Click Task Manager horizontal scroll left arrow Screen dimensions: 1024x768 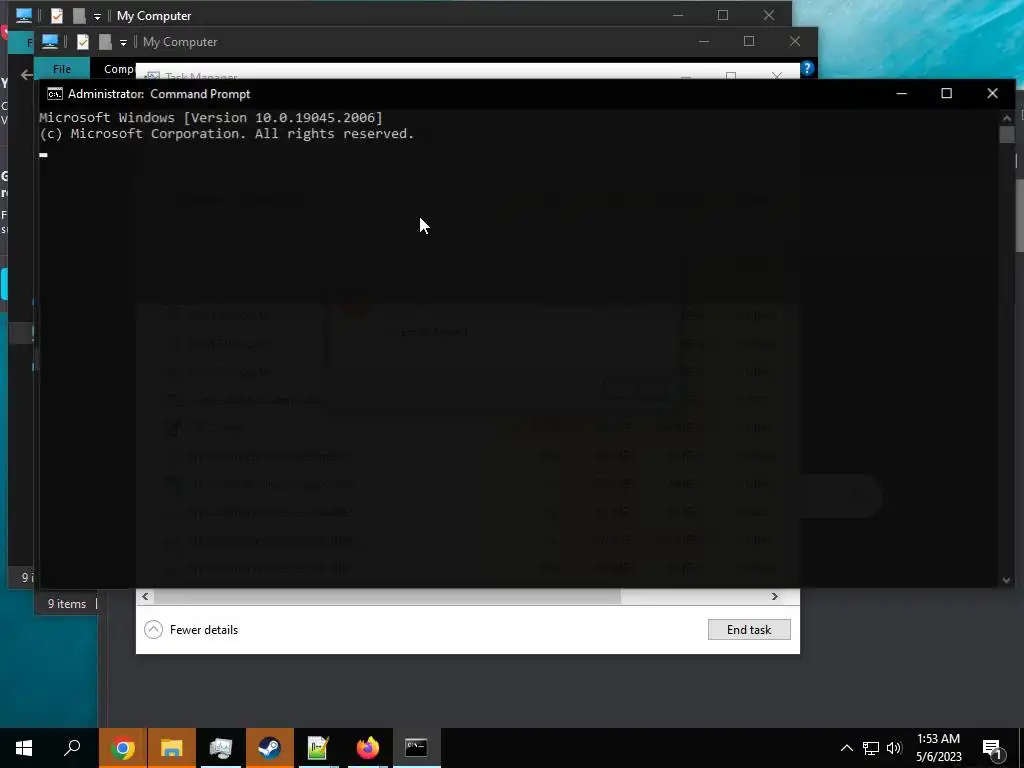[x=145, y=596]
